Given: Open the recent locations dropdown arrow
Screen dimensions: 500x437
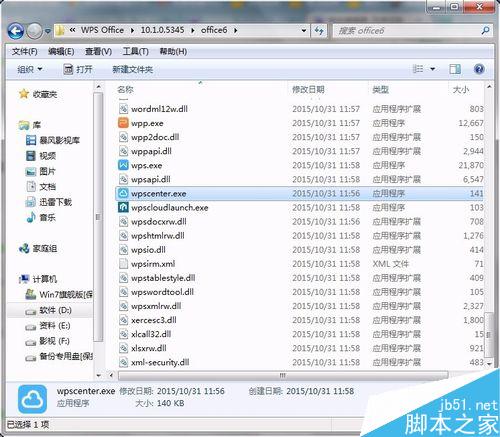Looking at the screenshot, I should [x=48, y=31].
